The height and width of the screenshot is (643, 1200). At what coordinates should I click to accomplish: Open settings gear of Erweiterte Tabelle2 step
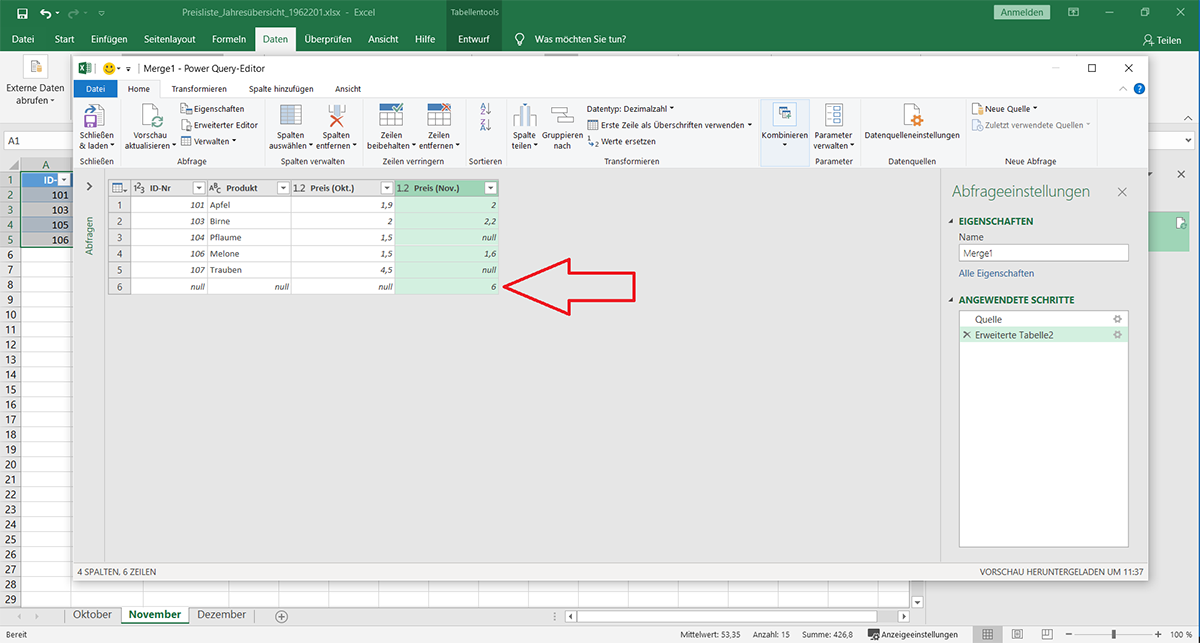1118,335
